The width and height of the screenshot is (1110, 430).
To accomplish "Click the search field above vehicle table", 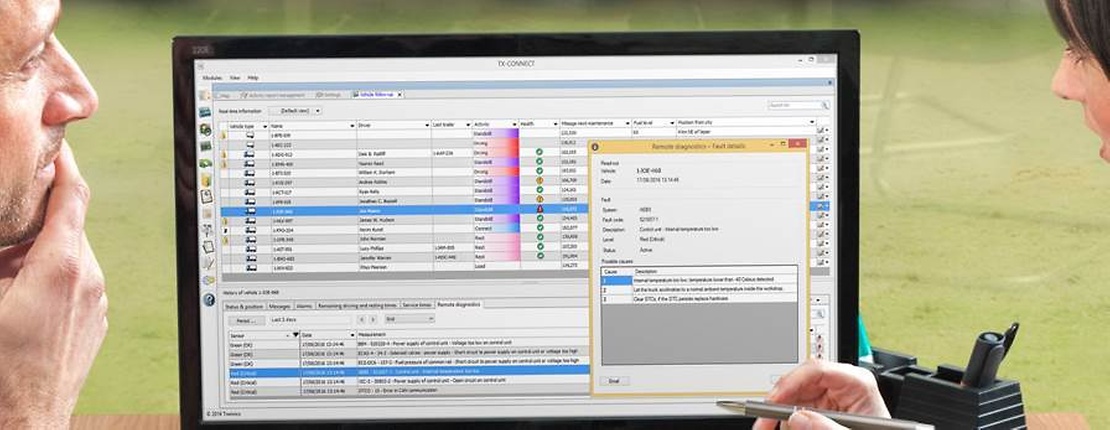I will click(794, 105).
